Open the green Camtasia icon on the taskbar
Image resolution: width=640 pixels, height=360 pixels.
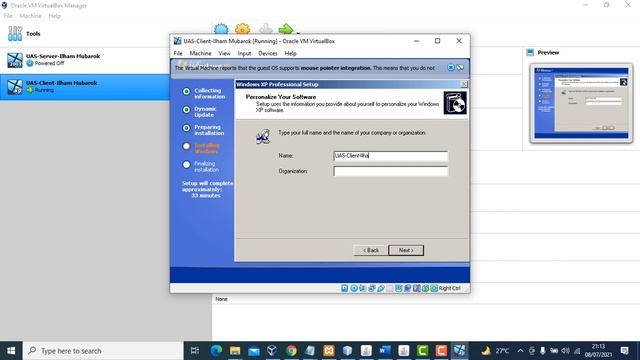click(x=422, y=351)
